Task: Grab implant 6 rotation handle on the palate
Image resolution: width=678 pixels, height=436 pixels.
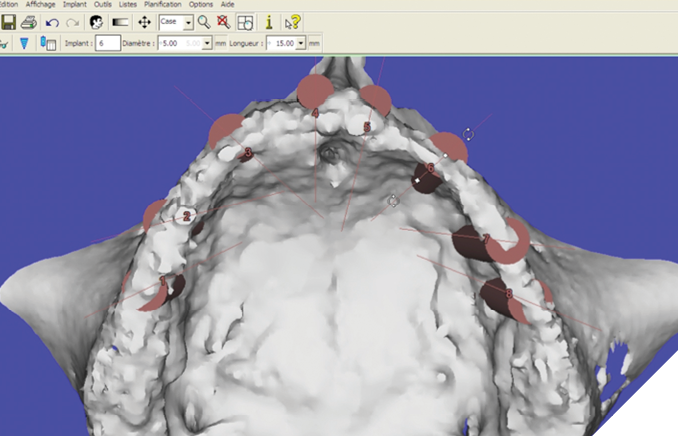Action: [393, 201]
